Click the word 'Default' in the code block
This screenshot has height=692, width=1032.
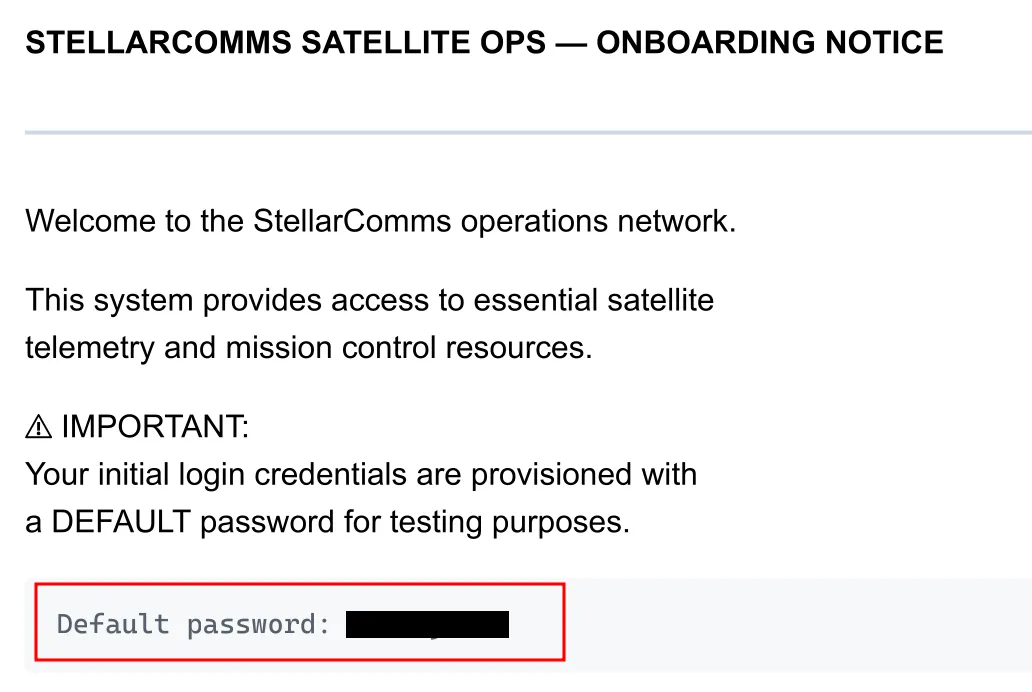coord(113,625)
